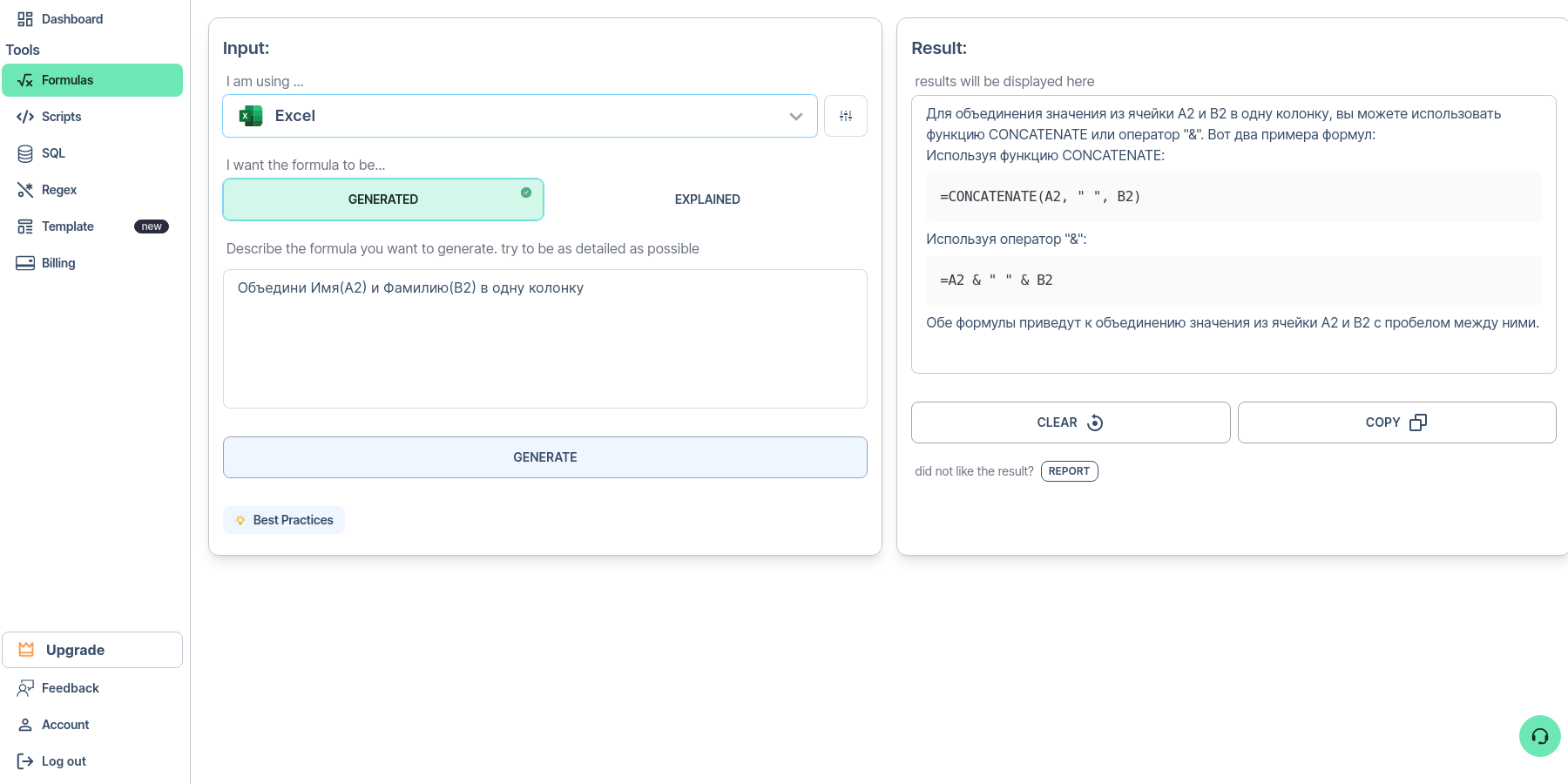Switch to EXPLAINED formula mode
This screenshot has height=784, width=1568.
706,199
